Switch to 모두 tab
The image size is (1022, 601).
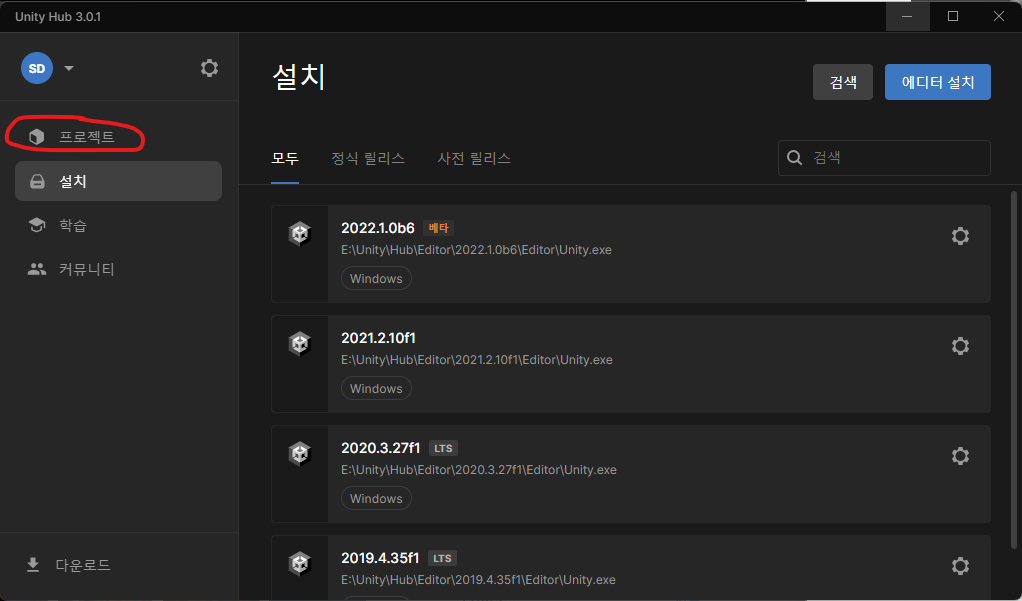pos(285,158)
